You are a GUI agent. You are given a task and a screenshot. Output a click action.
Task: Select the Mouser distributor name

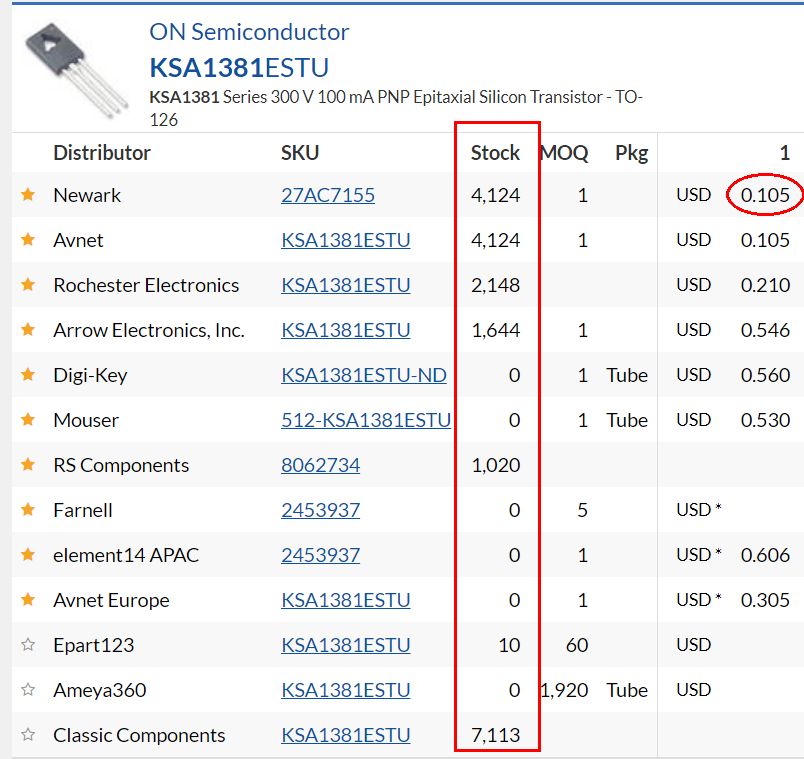86,421
